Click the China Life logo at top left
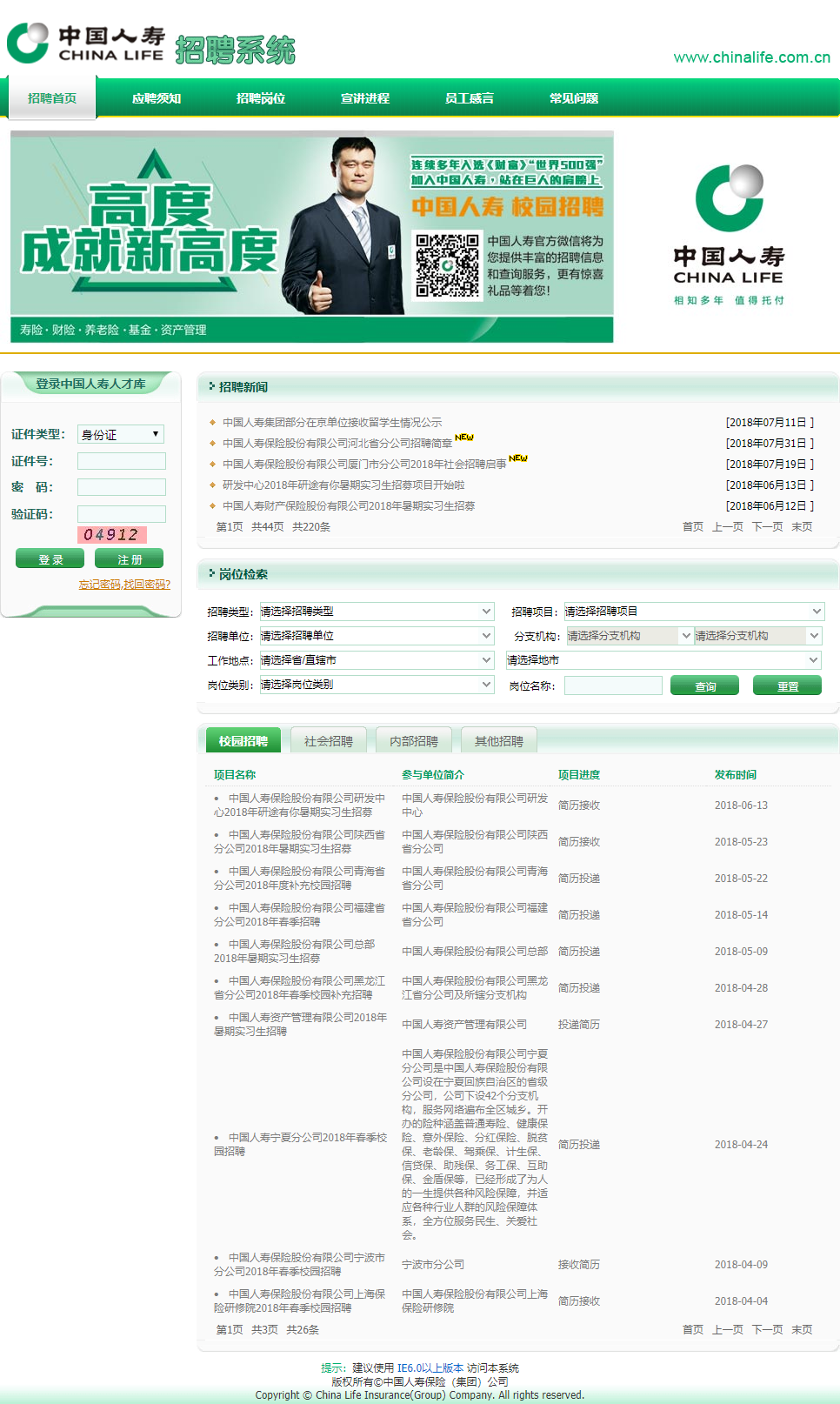This screenshot has width=840, height=1404. pyautogui.click(x=86, y=43)
